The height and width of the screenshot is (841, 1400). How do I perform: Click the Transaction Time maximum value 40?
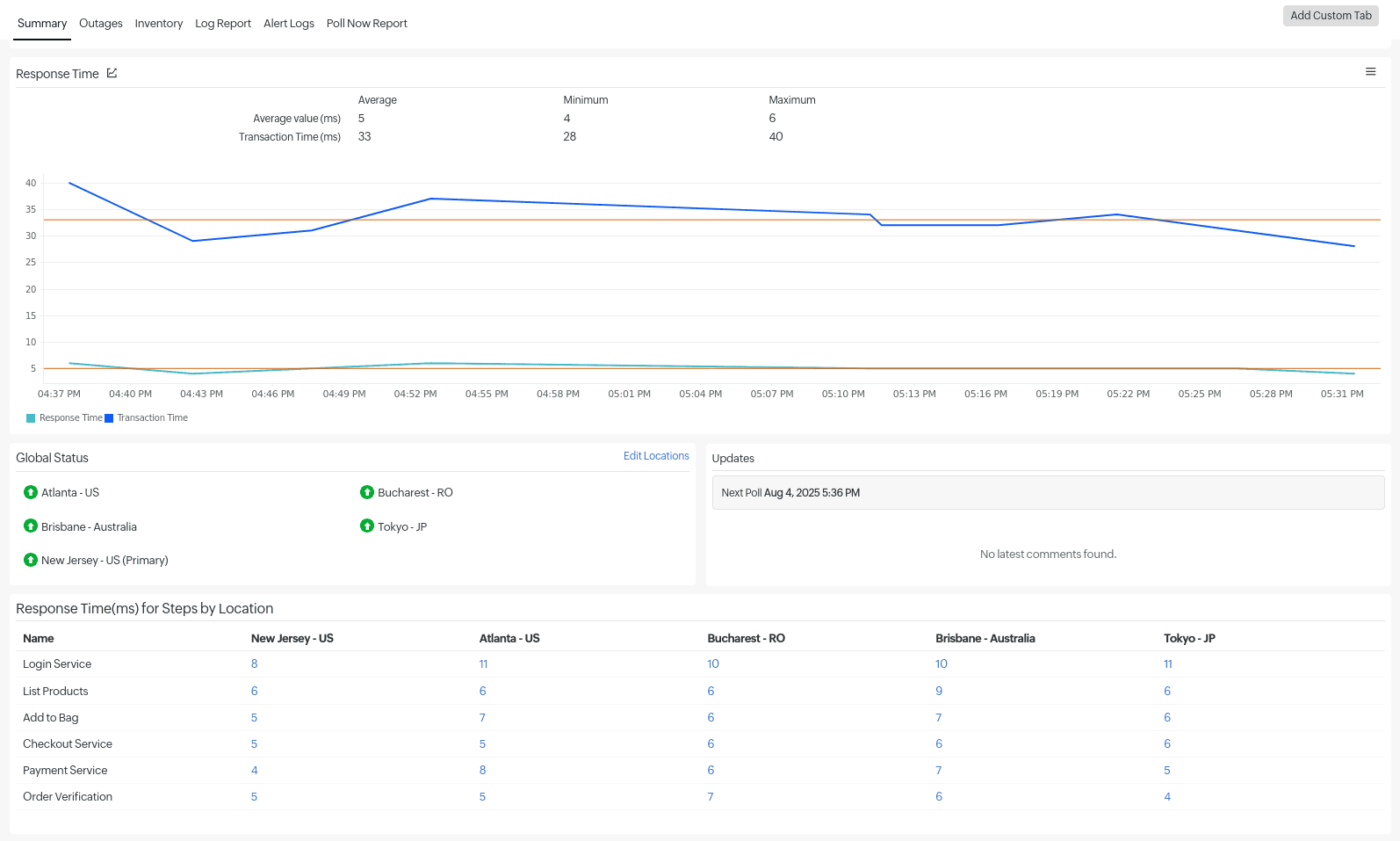coord(776,136)
